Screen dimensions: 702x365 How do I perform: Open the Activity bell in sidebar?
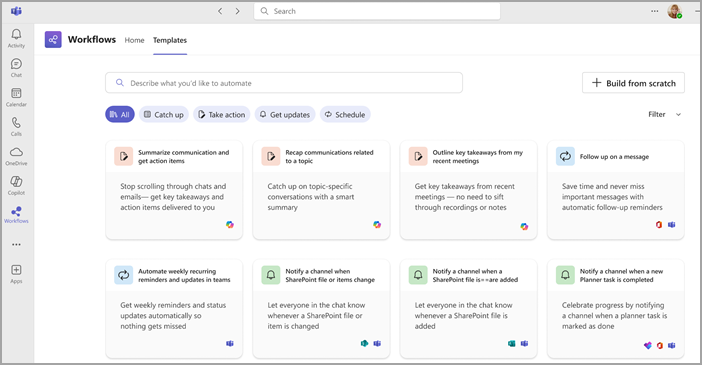(x=16, y=39)
